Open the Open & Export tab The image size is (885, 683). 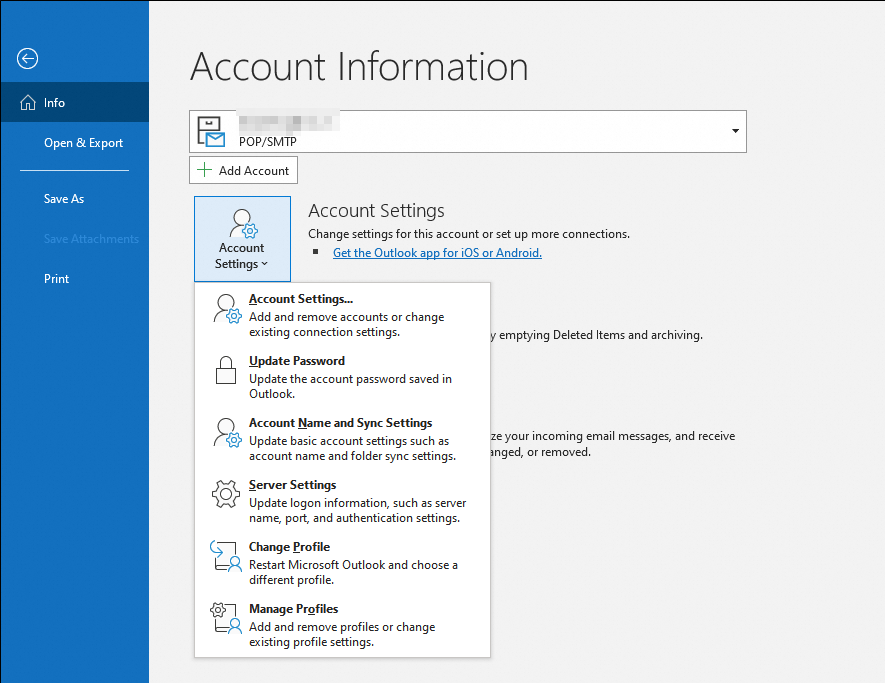tap(75, 143)
